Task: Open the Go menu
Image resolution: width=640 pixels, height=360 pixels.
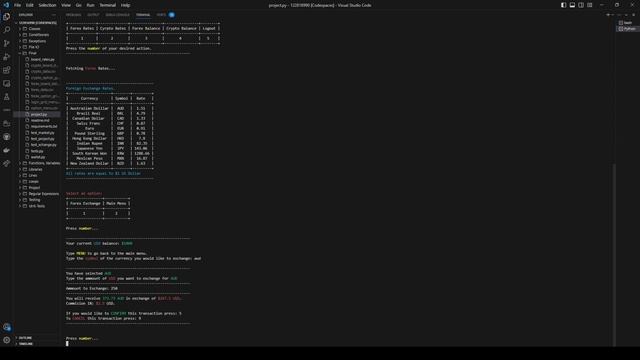Action: [x=78, y=5]
